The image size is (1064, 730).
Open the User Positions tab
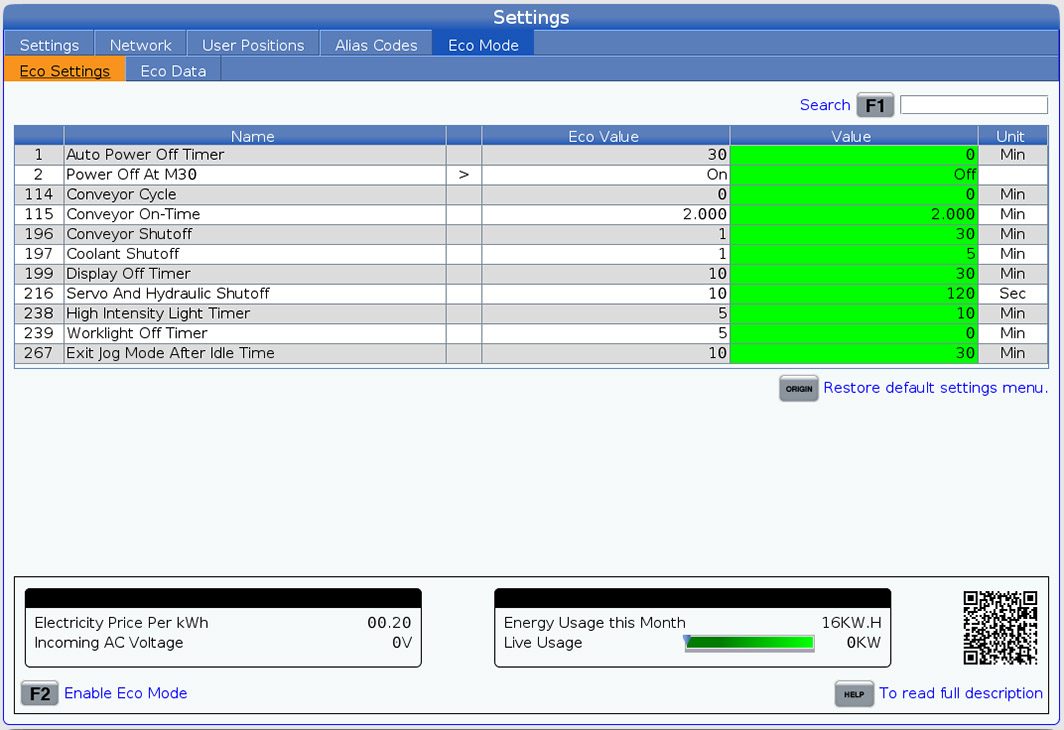pos(253,45)
